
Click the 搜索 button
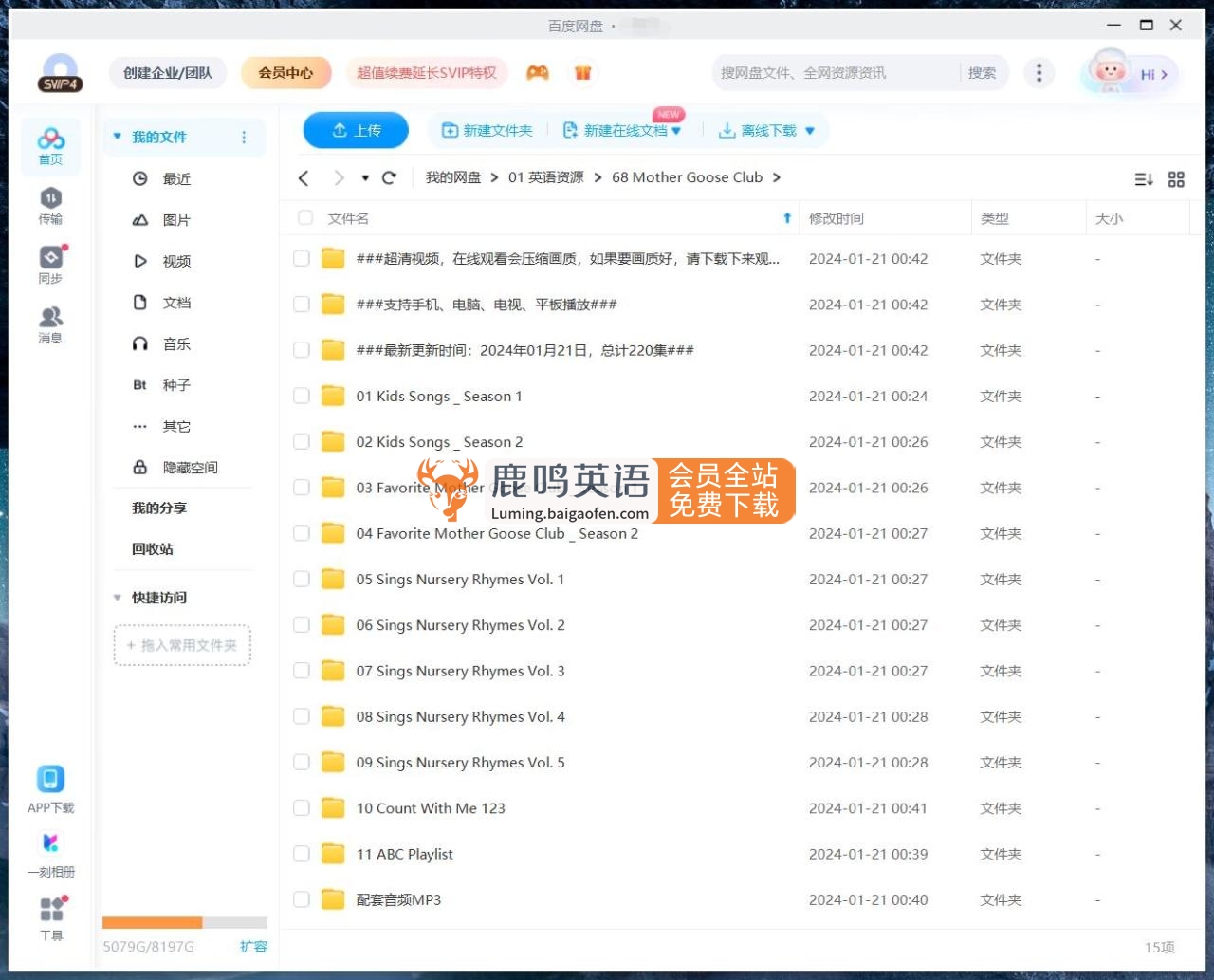coord(982,73)
